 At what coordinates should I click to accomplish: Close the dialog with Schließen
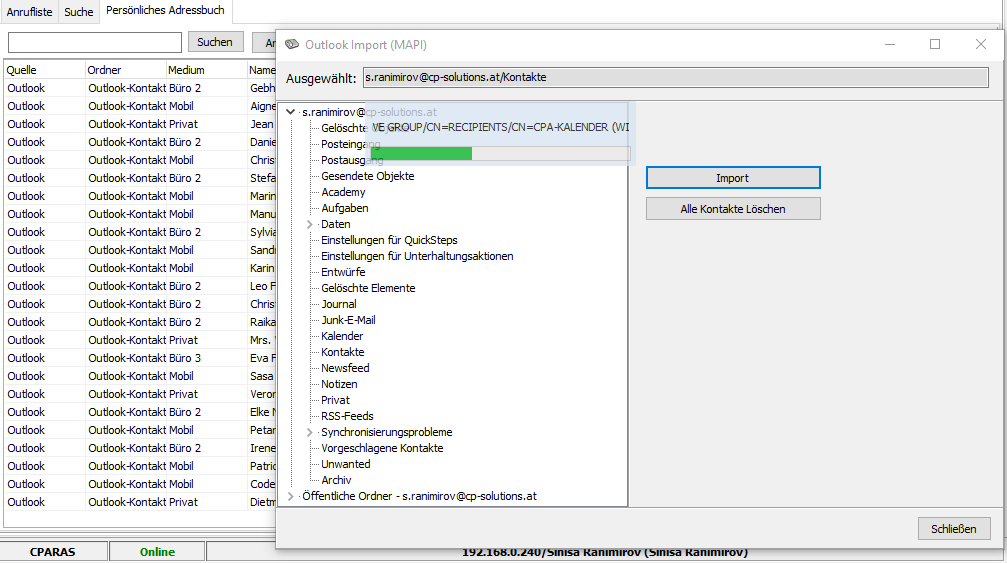tap(954, 528)
